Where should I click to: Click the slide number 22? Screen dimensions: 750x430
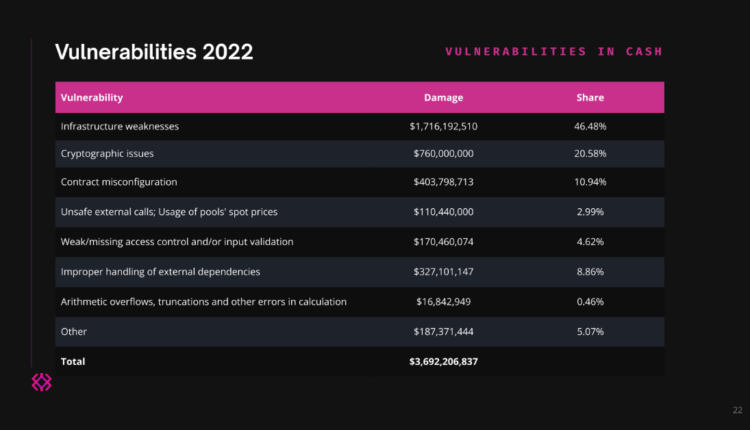(737, 410)
